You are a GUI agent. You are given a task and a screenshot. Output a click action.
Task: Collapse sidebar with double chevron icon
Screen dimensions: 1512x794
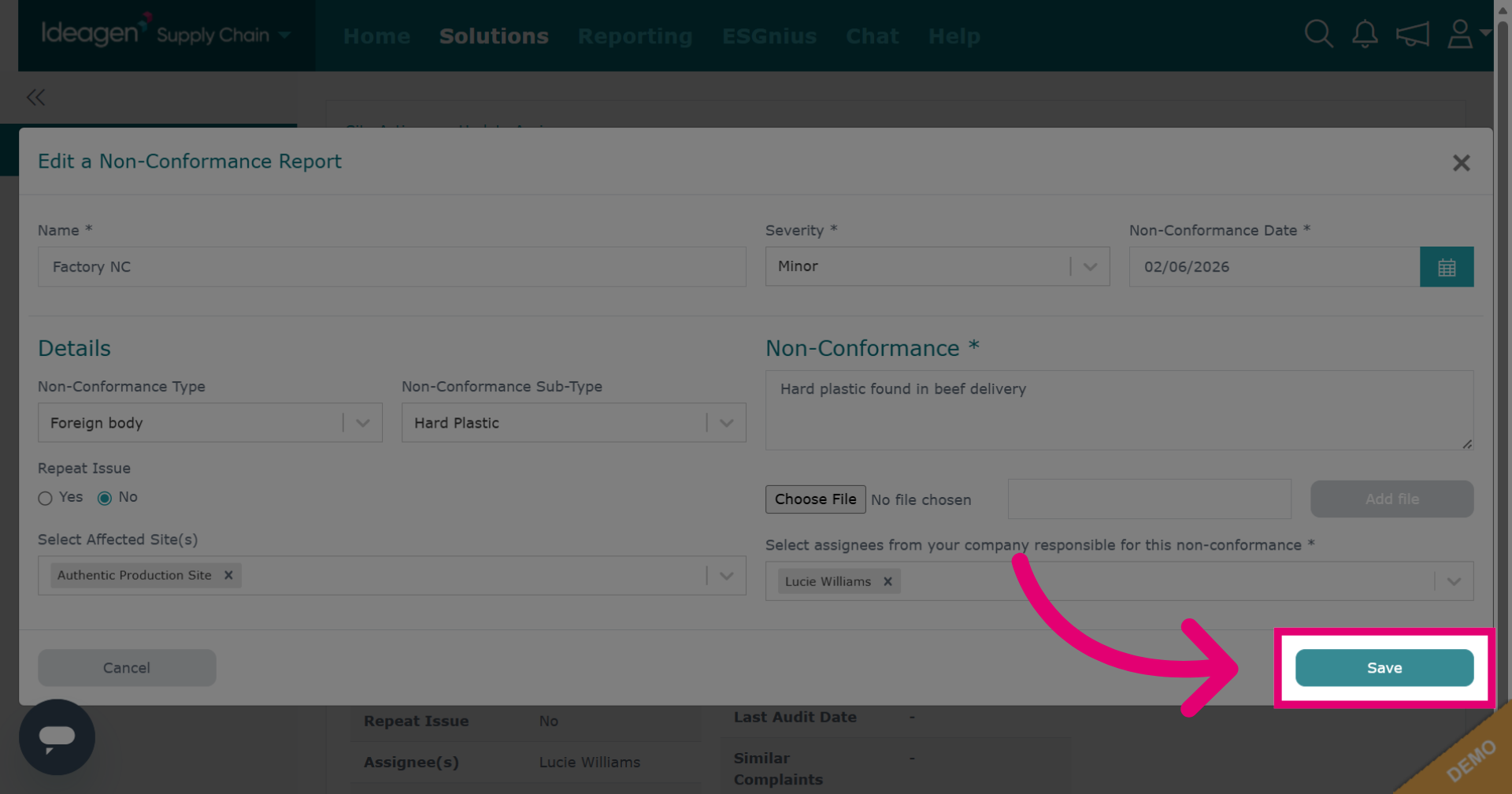pyautogui.click(x=35, y=98)
